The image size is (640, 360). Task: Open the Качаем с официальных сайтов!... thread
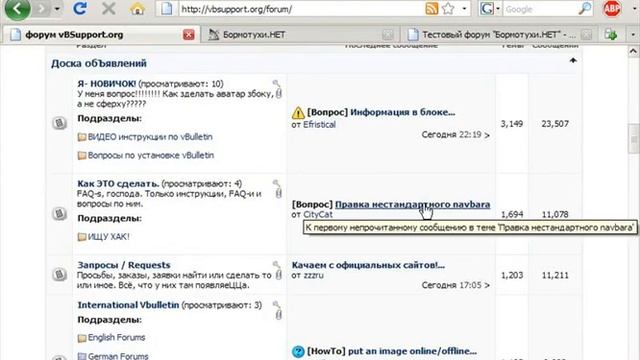pos(368,265)
